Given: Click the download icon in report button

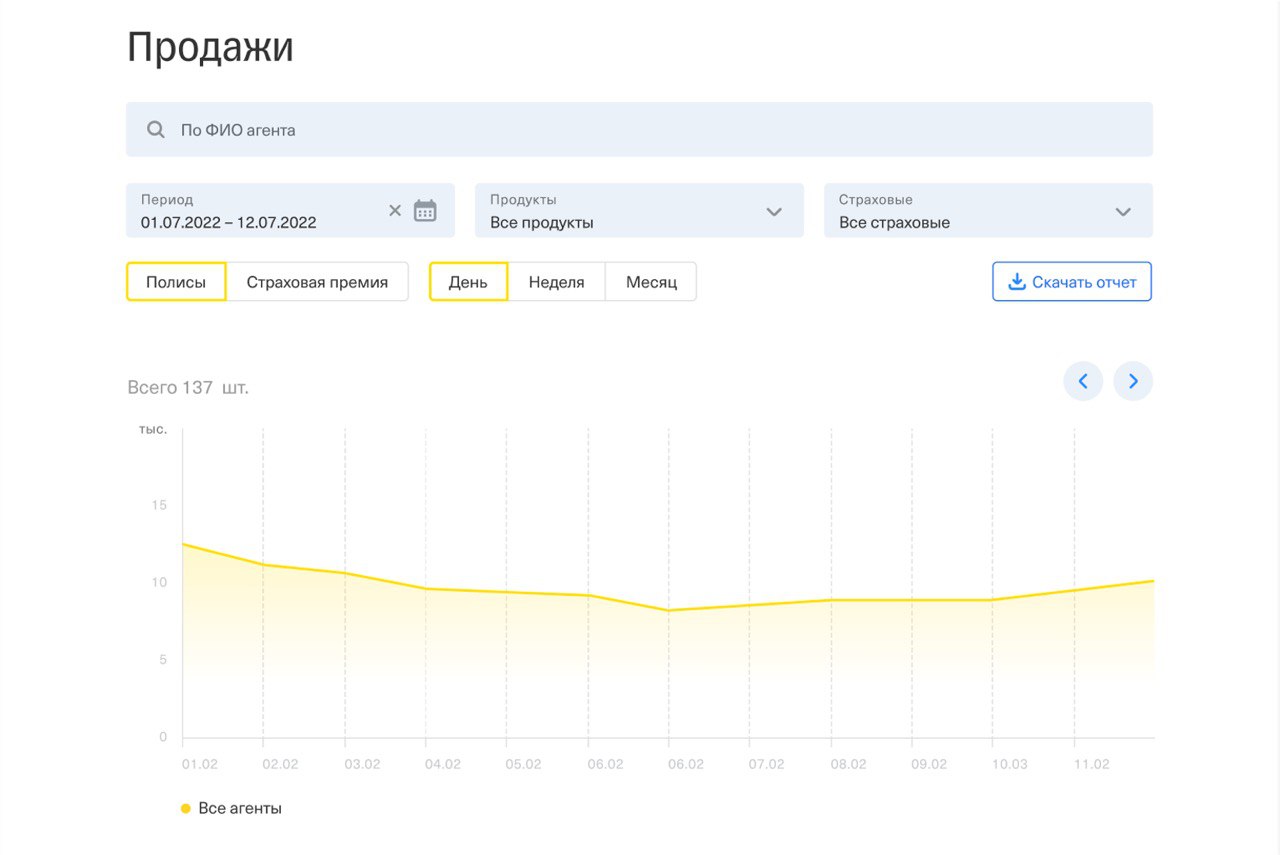Looking at the screenshot, I should click(x=1017, y=282).
